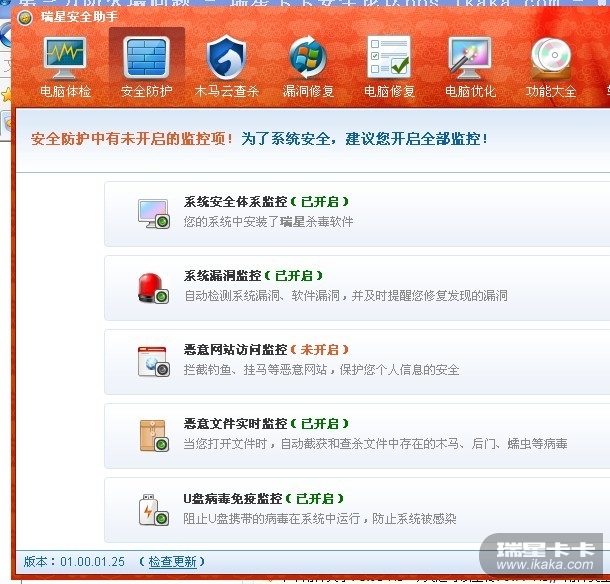Viewport: 610px width, 584px height.
Task: Enable 恶意网站访问监控 未开启 status
Action: [320, 349]
